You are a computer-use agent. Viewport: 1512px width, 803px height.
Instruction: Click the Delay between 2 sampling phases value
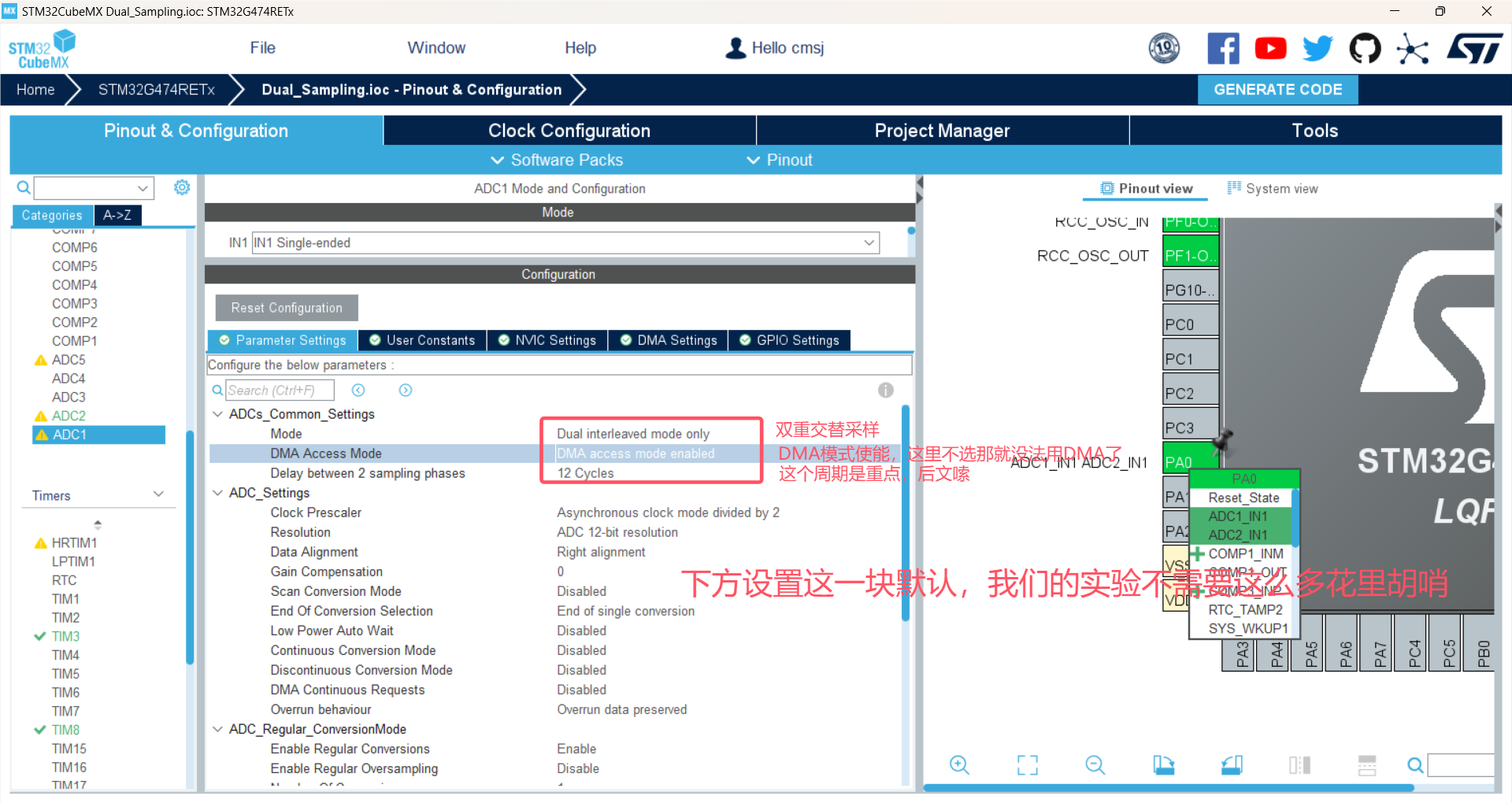[x=585, y=473]
